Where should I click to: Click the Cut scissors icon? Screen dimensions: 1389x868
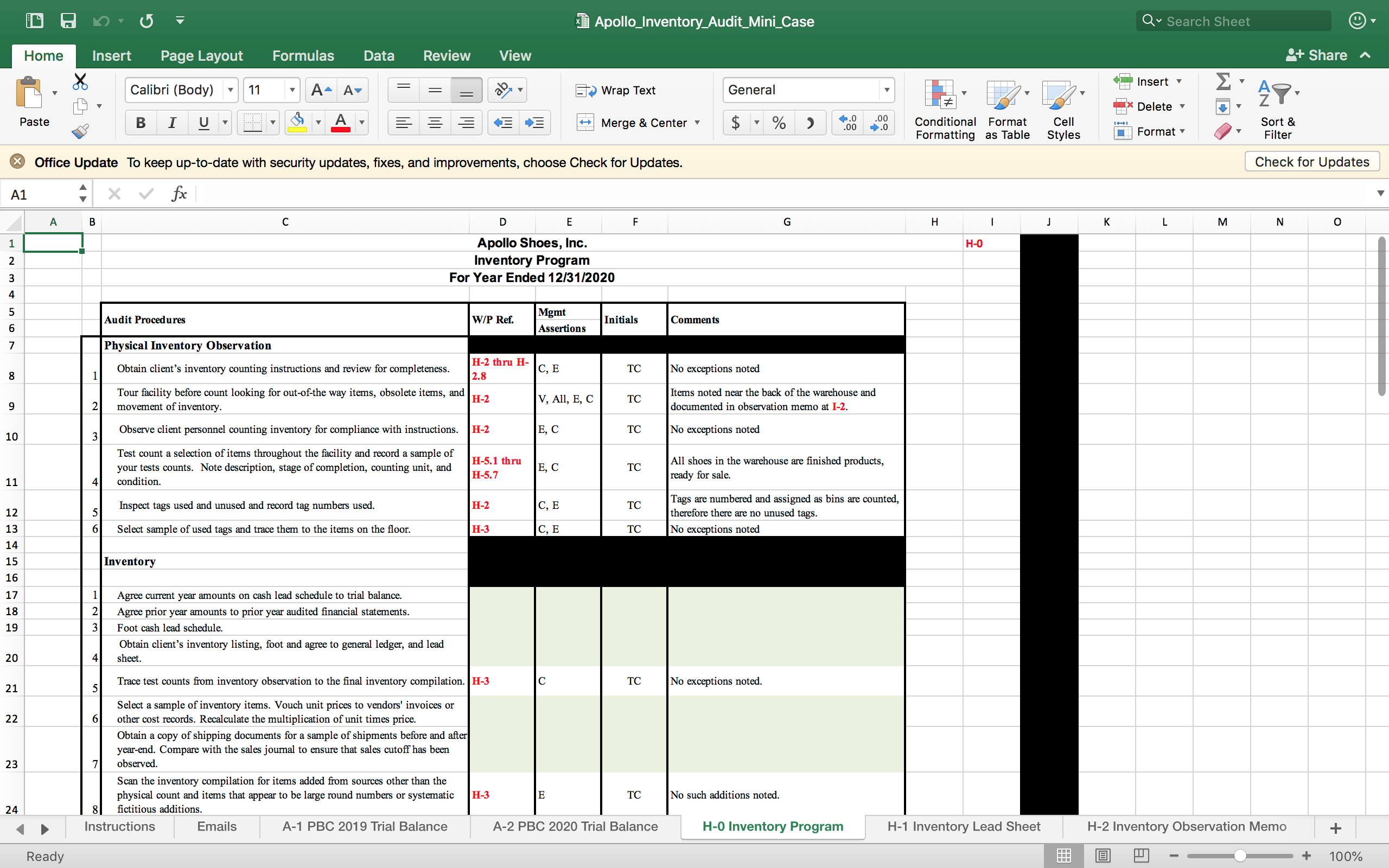[x=80, y=81]
